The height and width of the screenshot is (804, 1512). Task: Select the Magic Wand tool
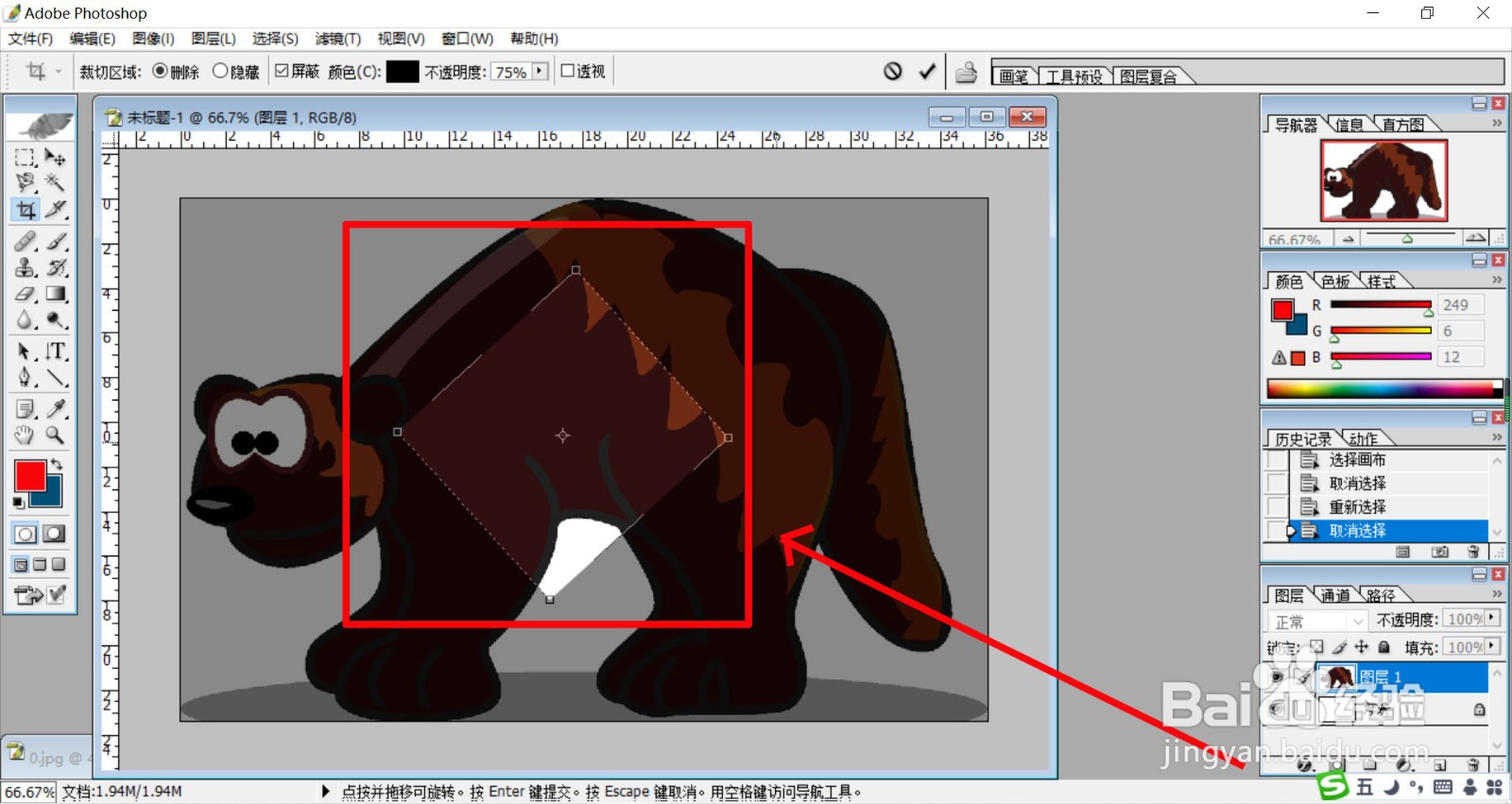55,181
